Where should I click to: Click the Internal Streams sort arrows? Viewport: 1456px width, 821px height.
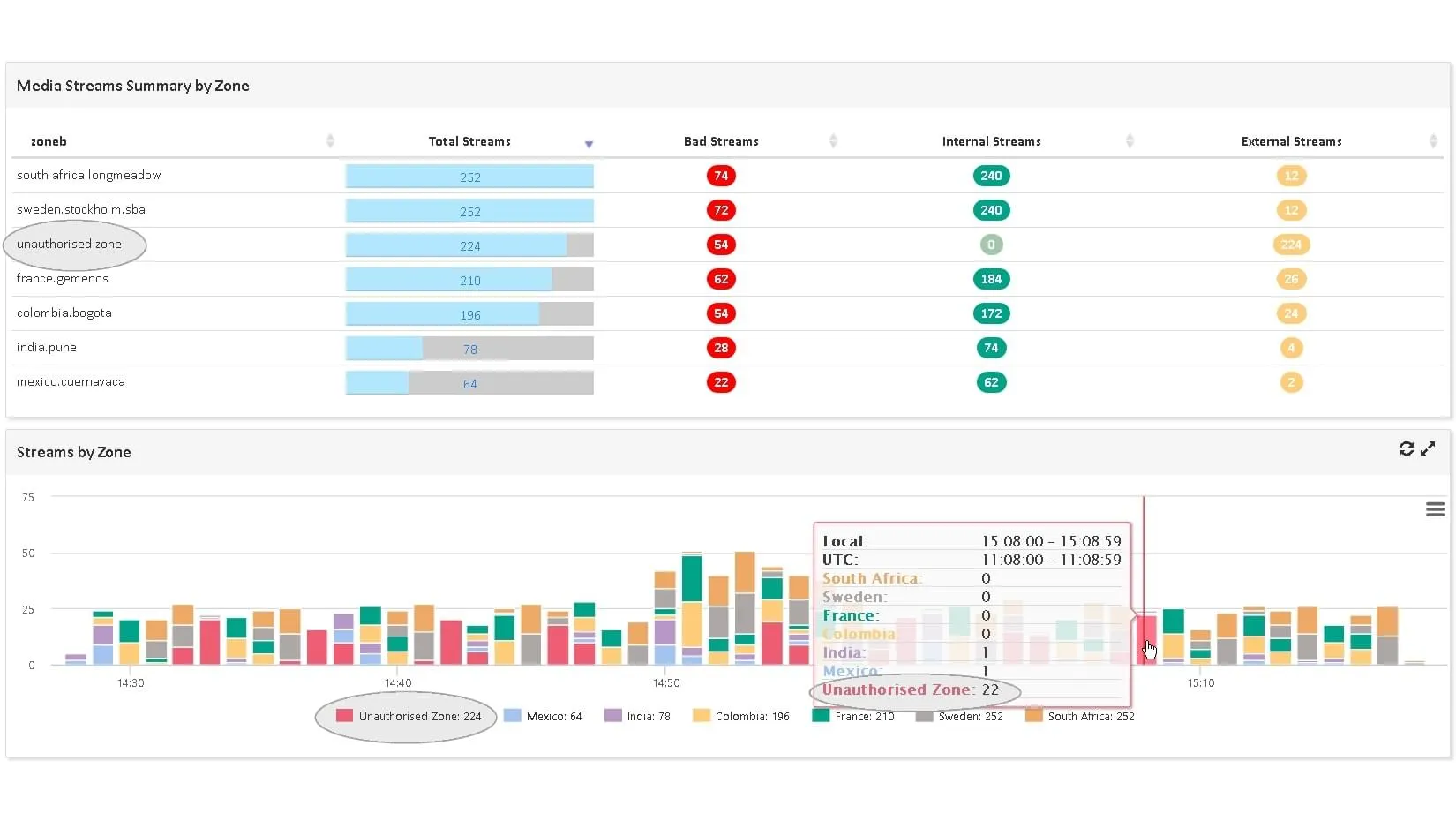(x=1130, y=141)
